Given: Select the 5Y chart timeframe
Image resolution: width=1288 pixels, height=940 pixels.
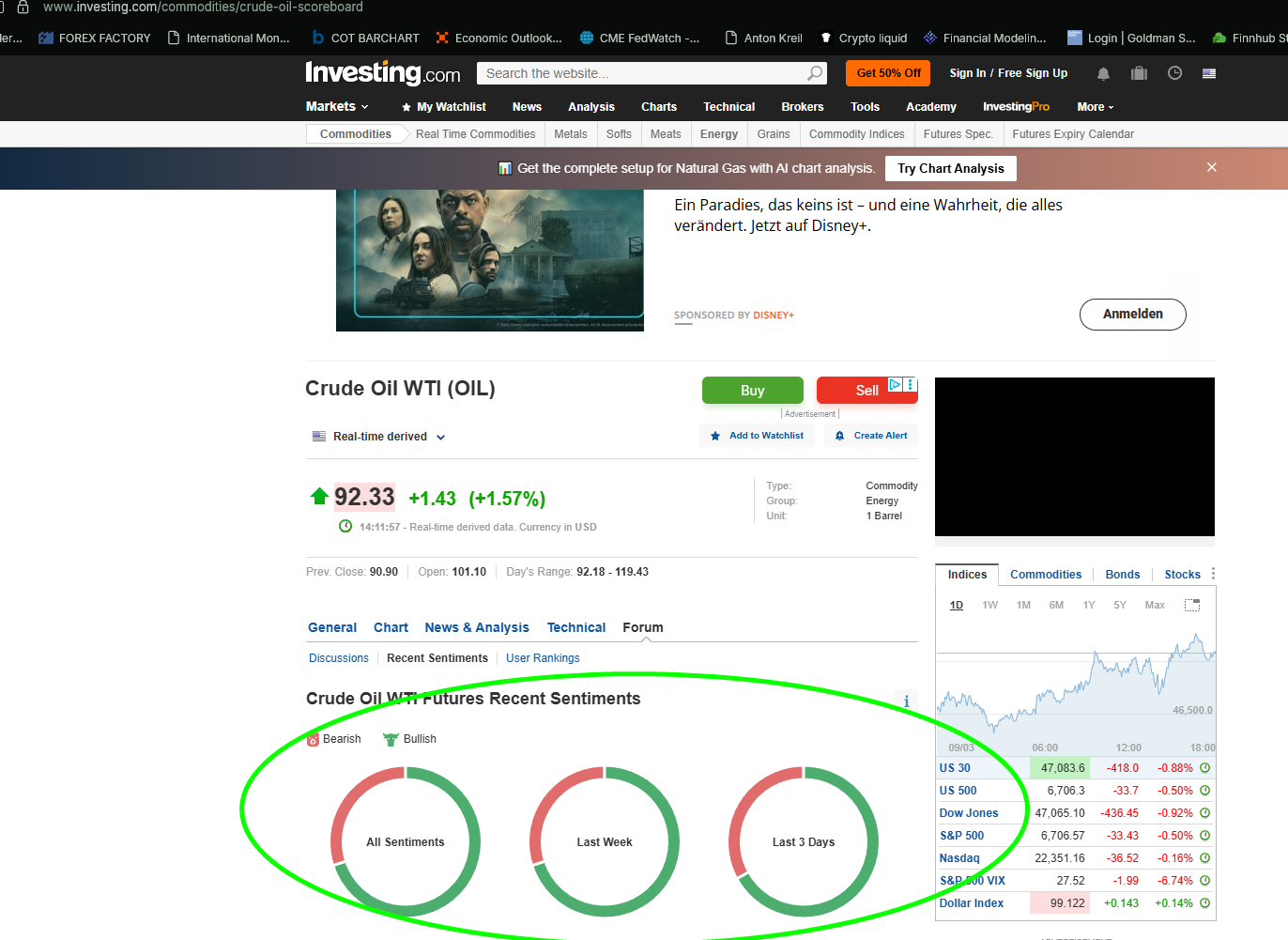Looking at the screenshot, I should (x=1119, y=606).
